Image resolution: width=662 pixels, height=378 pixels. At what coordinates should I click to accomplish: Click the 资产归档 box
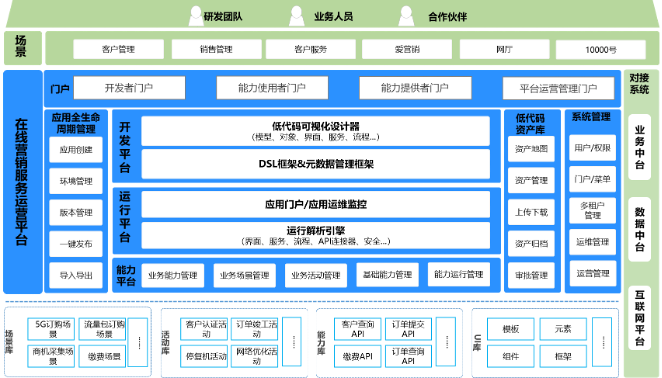point(531,244)
